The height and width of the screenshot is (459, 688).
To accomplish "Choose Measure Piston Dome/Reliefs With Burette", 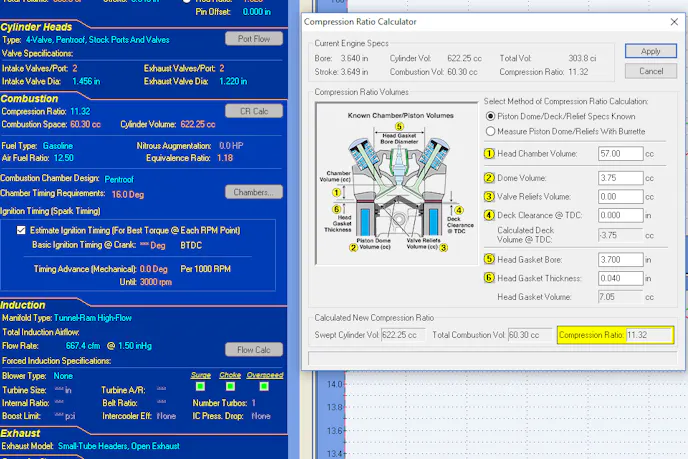I will click(490, 130).
